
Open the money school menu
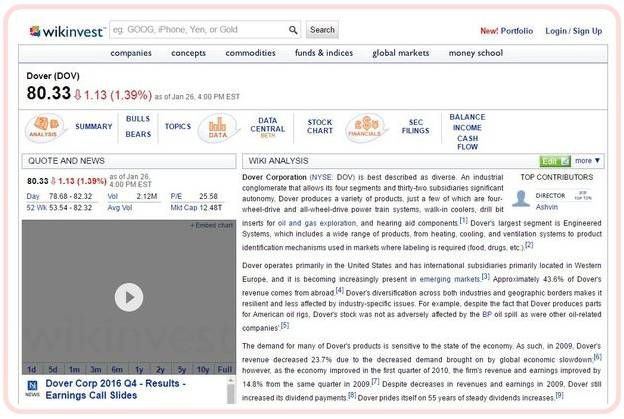click(476, 53)
